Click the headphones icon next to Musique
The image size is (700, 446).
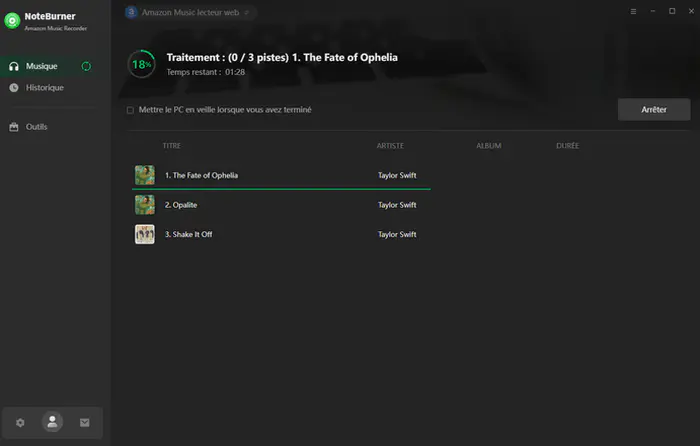pos(14,66)
